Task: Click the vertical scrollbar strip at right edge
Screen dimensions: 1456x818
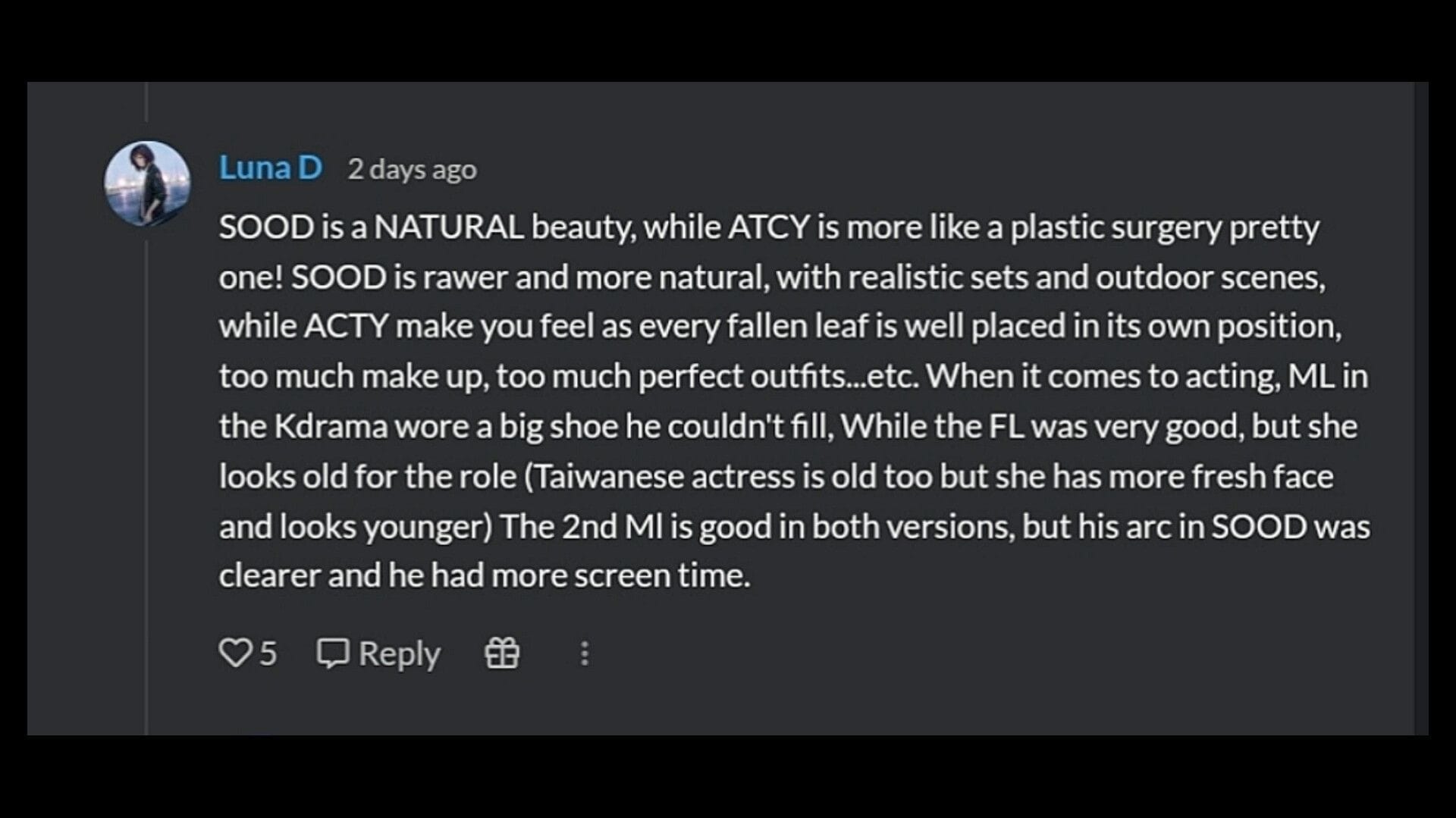Action: coord(1421,408)
